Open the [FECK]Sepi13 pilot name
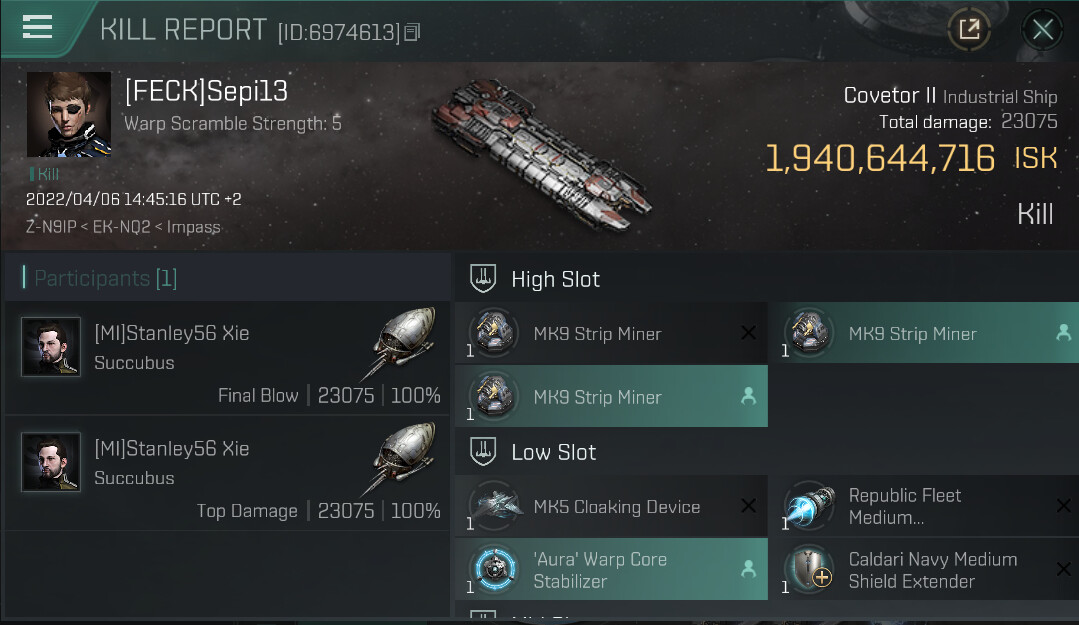Image resolution: width=1079 pixels, height=625 pixels. point(206,92)
